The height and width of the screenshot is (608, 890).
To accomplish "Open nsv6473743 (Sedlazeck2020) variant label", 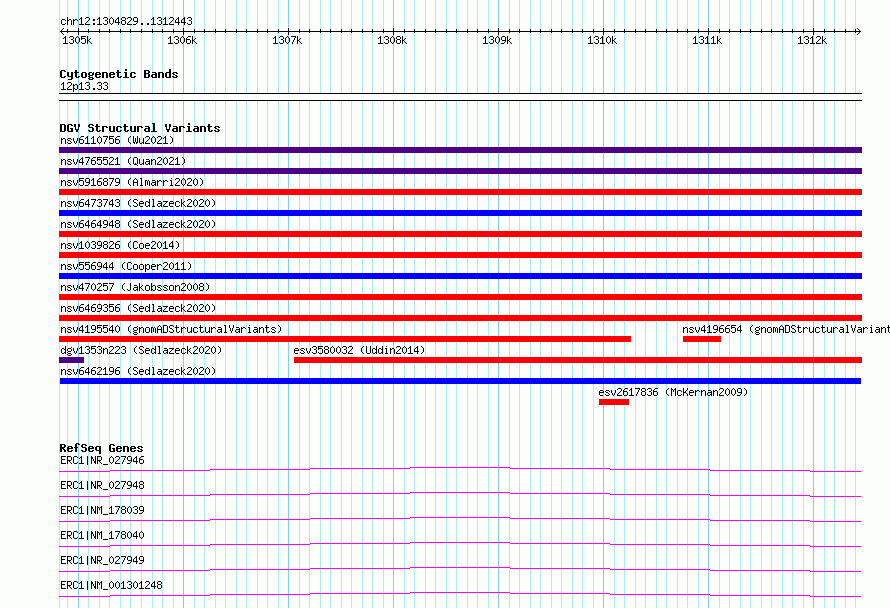I will pyautogui.click(x=138, y=203).
